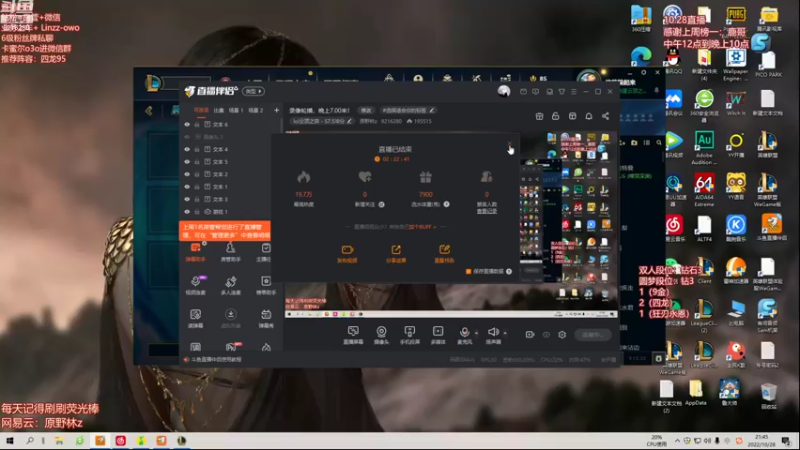Toggle lock on 文本 6 layer
The width and height of the screenshot is (800, 450).
pos(197,124)
